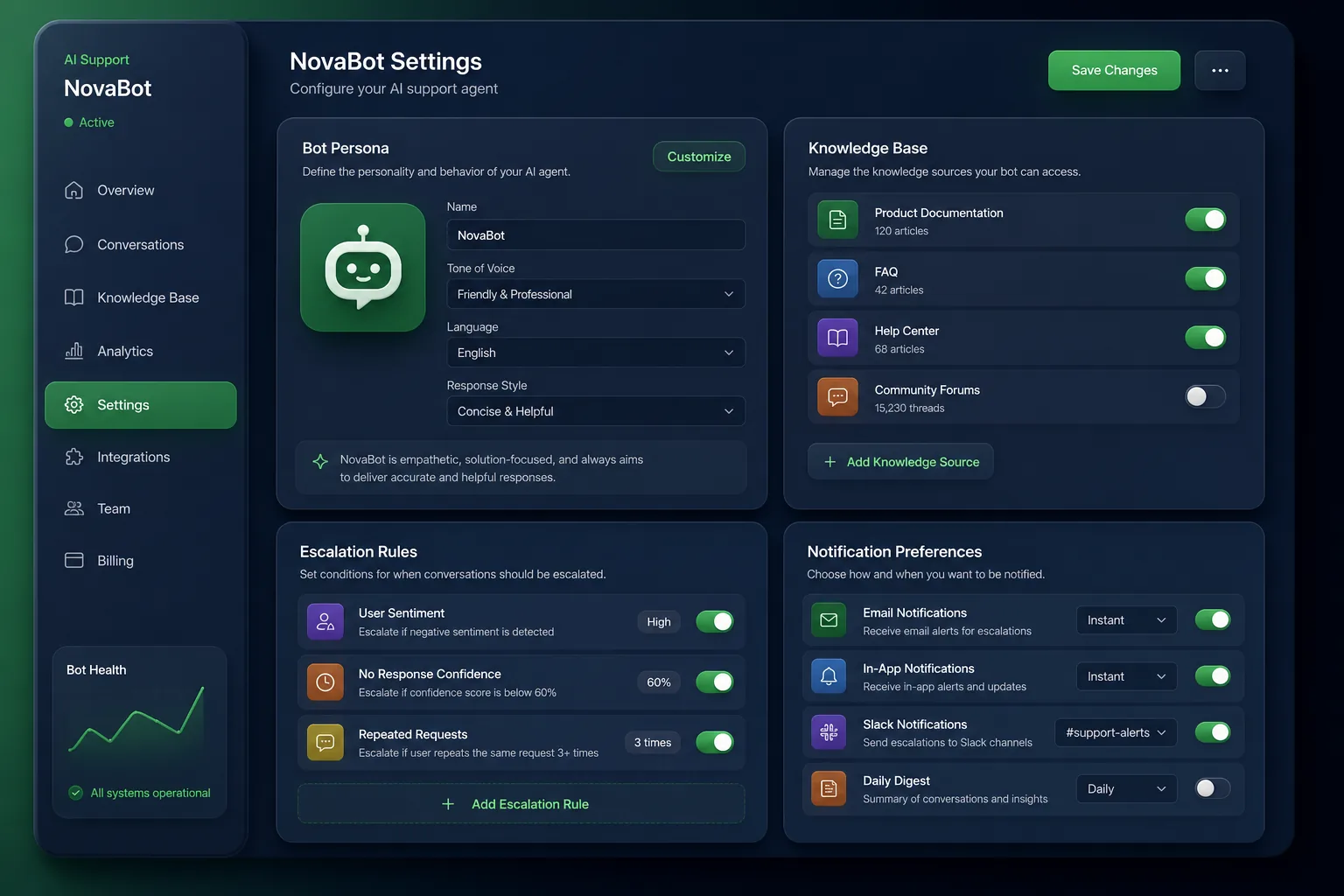Click the No Response Confidence clock icon

325,682
